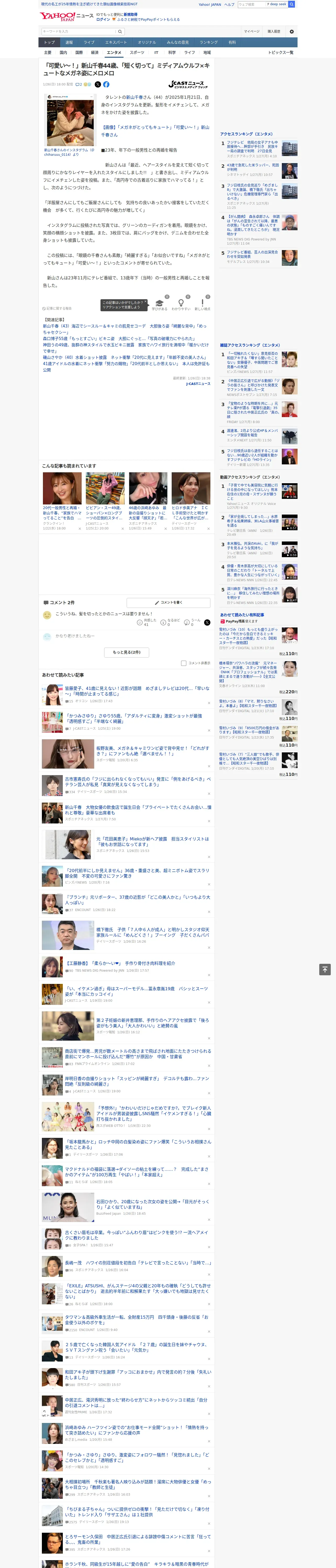Open article comment count bubble icon
This screenshot has width=336, height=1568.
[x=79, y=85]
